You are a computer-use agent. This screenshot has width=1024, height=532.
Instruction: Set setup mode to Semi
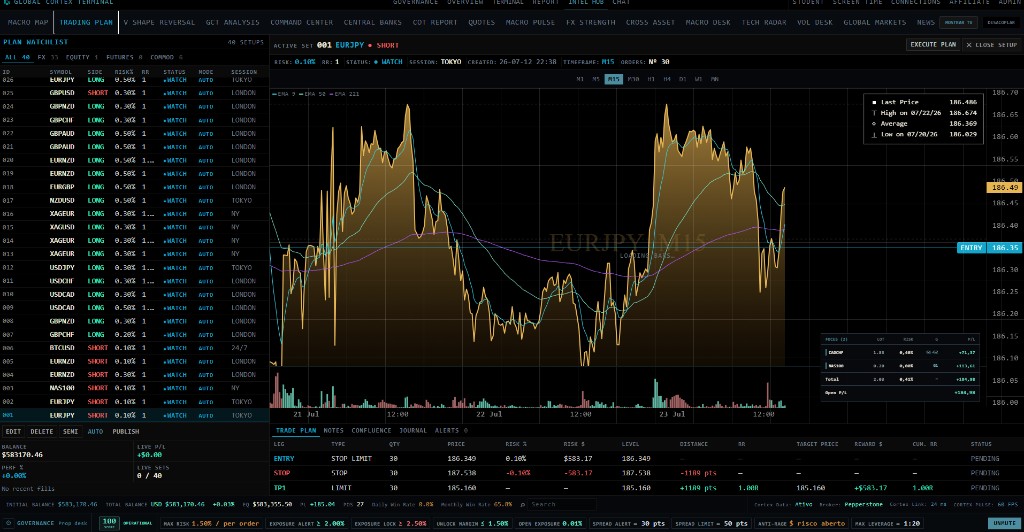click(x=71, y=431)
